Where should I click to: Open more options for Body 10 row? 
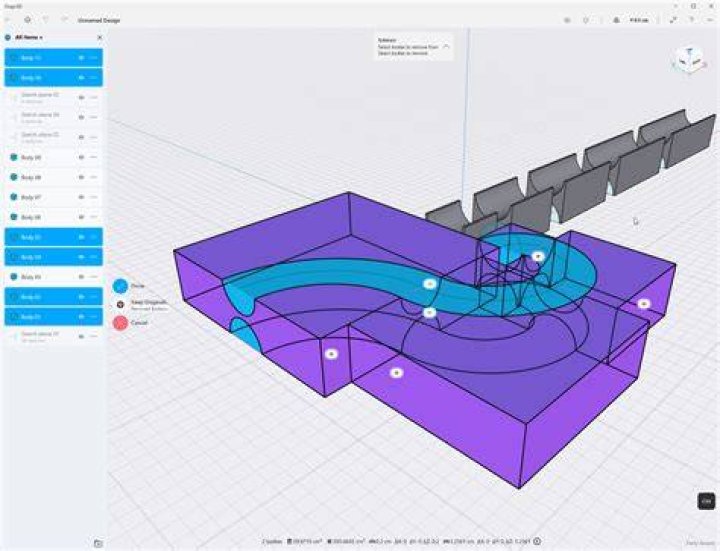pyautogui.click(x=94, y=78)
